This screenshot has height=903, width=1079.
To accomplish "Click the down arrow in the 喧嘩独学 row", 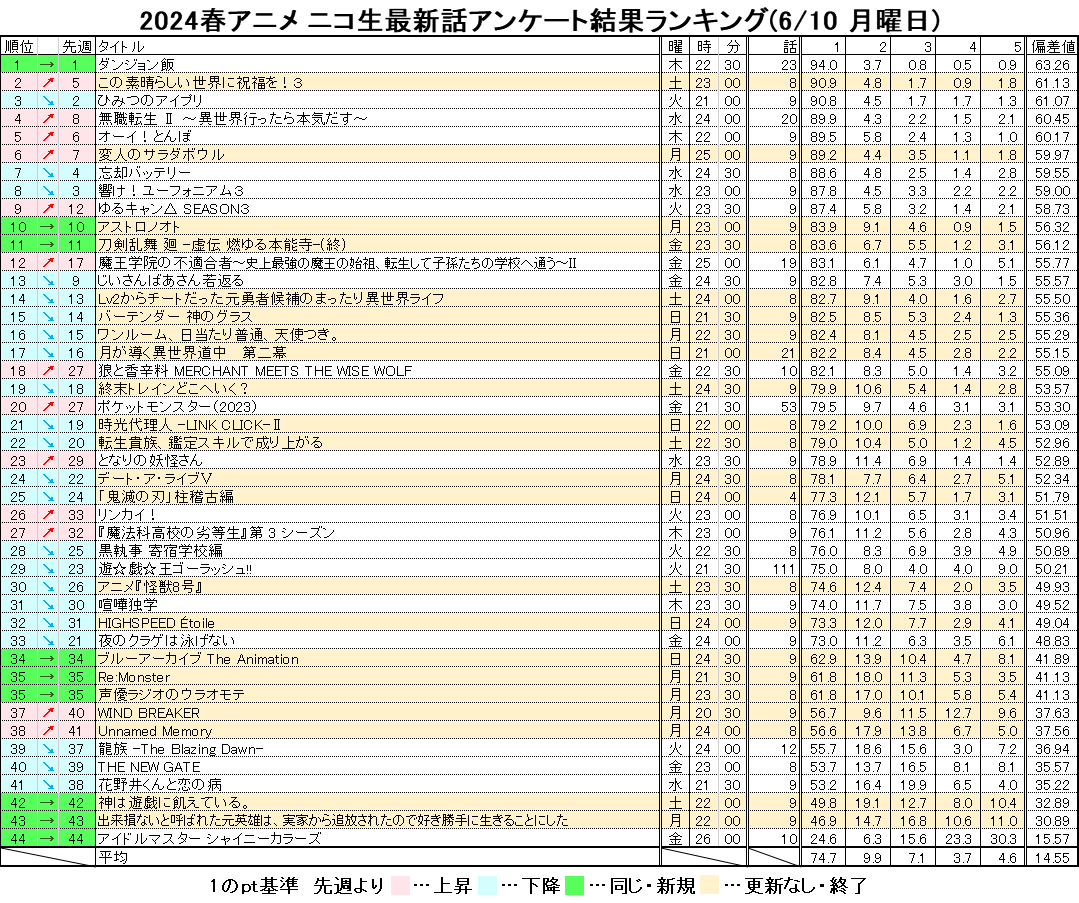I will (47, 604).
